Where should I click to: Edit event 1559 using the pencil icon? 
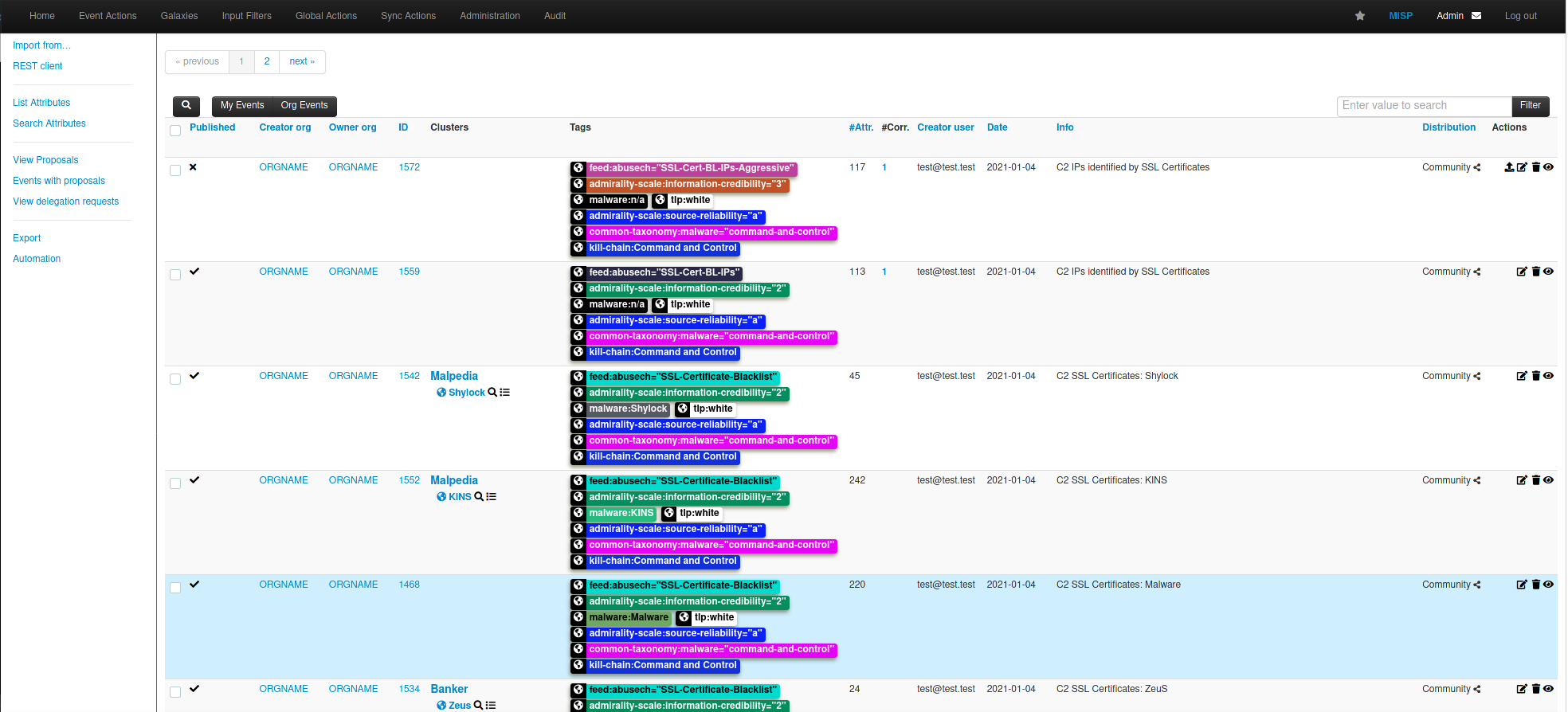click(1522, 272)
